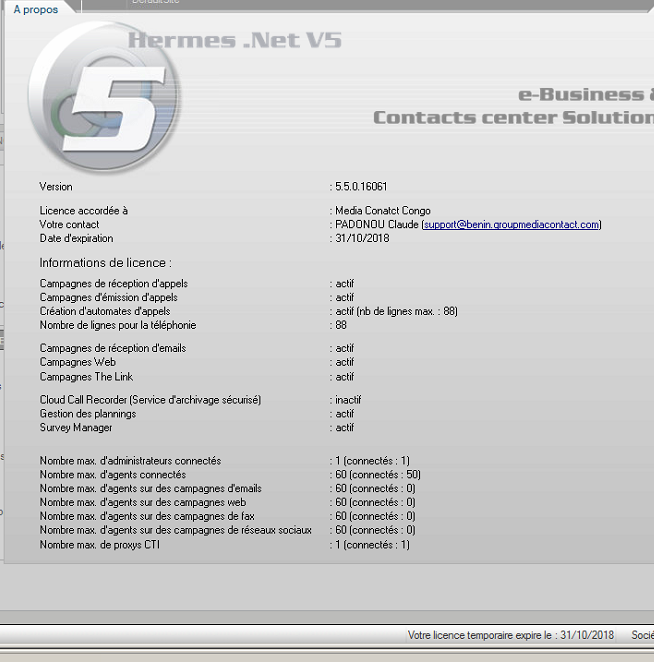Click the Cloud Call Recorder inactif status

click(x=347, y=400)
